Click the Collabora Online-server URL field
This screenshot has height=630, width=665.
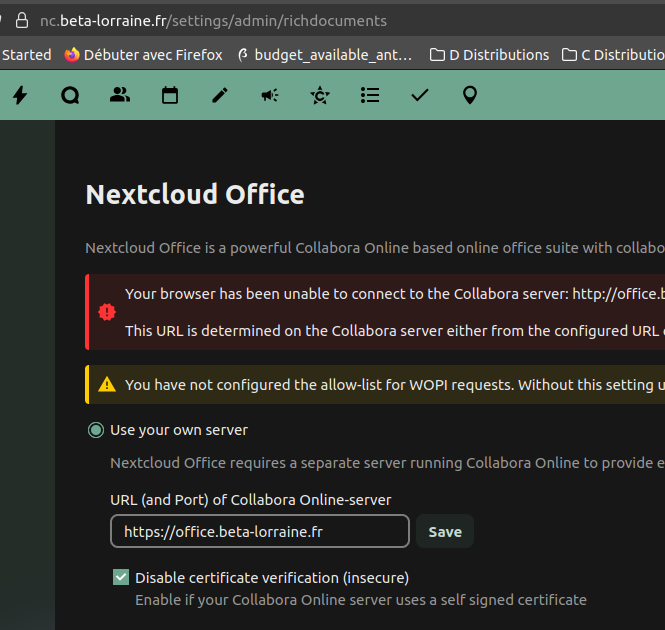coord(259,531)
